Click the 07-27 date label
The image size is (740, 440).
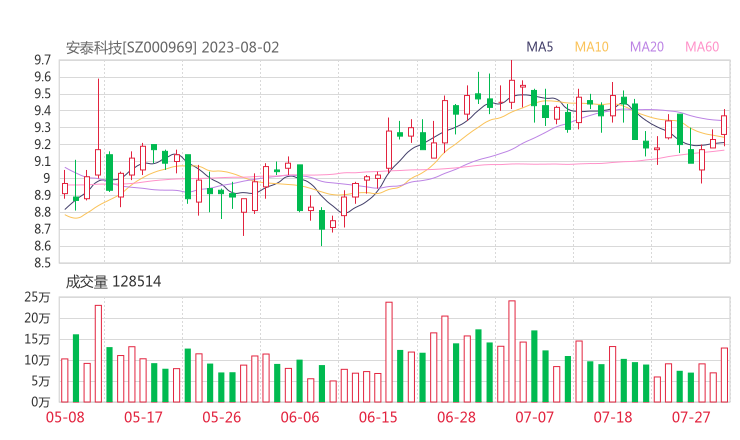[691, 417]
